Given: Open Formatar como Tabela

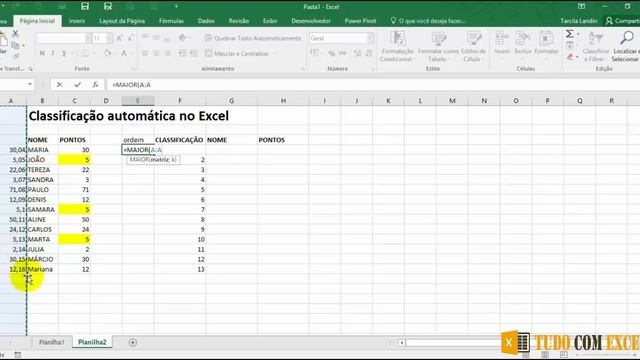Looking at the screenshot, I should pos(438,47).
